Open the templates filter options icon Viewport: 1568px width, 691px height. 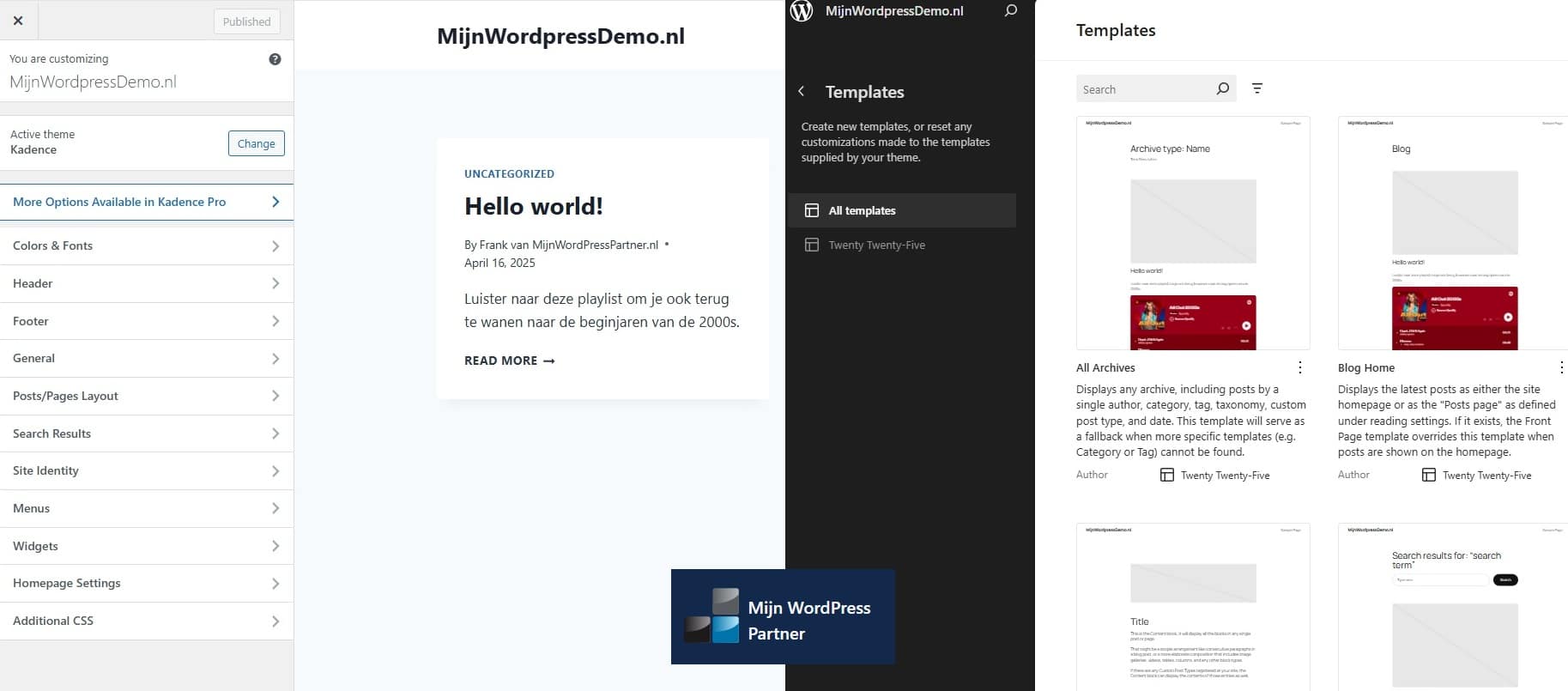pos(1257,88)
